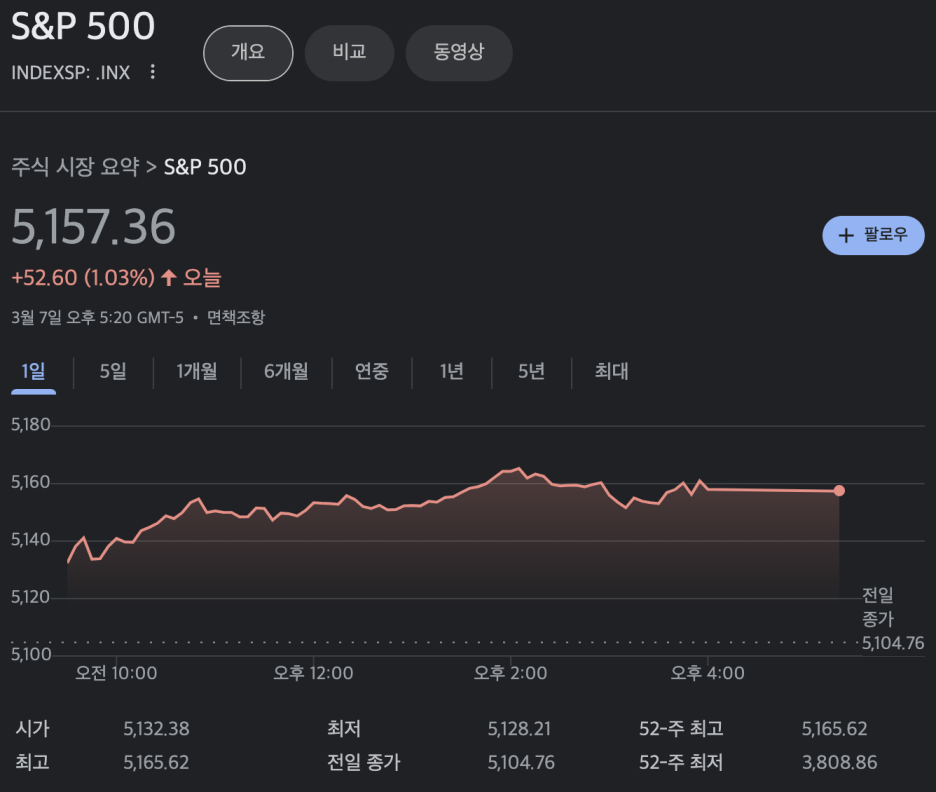
Task: Click the 3월 7일 오후 5:20 GMT-5 timestamp
Action: click(97, 317)
